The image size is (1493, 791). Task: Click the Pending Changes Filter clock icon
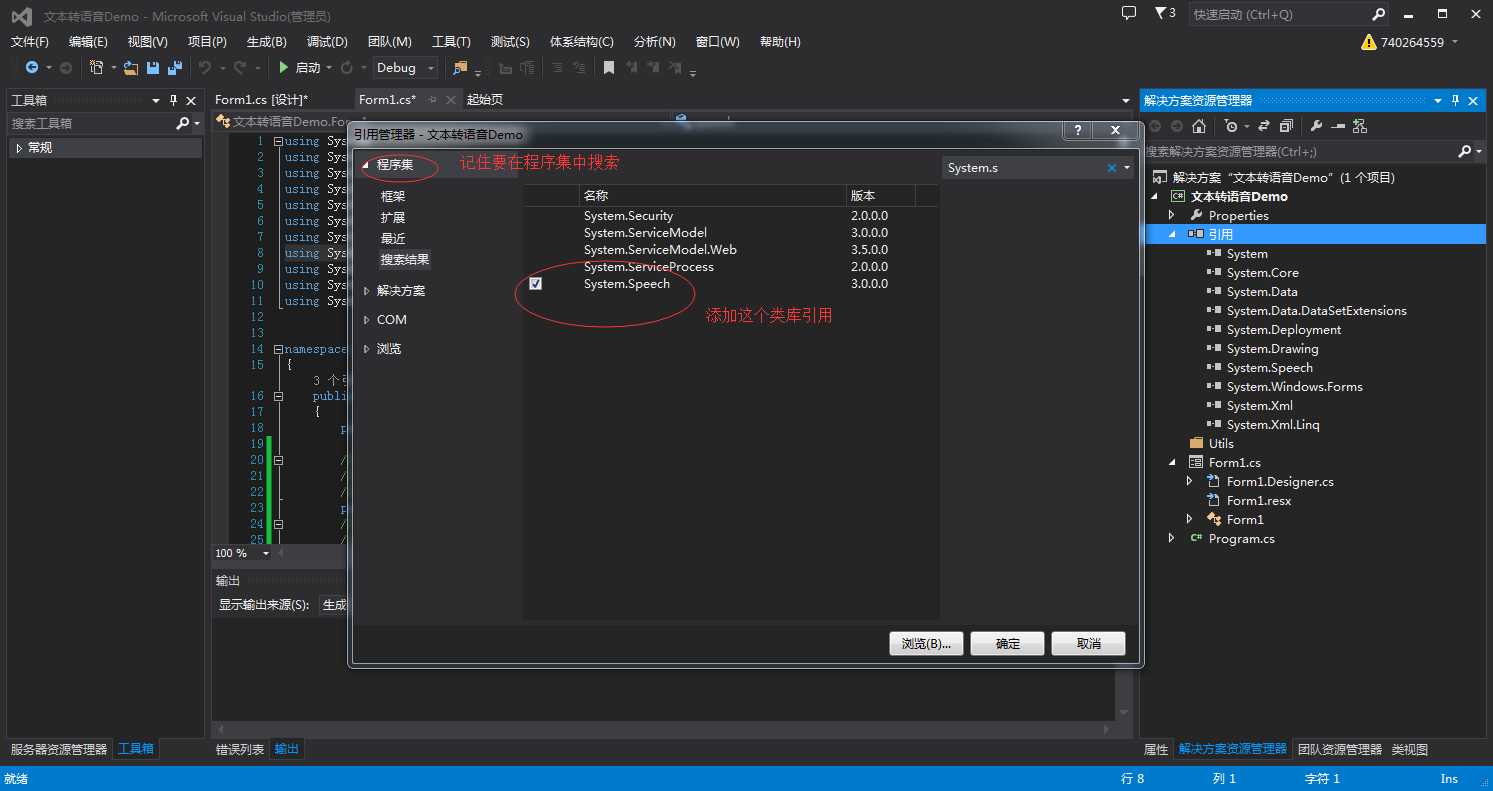(x=1231, y=126)
